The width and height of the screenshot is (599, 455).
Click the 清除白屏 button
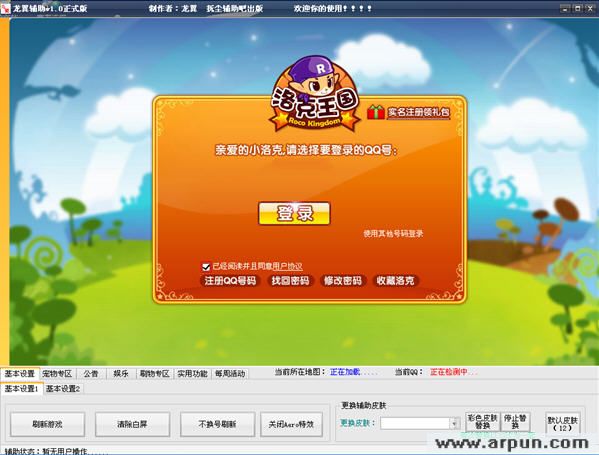click(132, 424)
